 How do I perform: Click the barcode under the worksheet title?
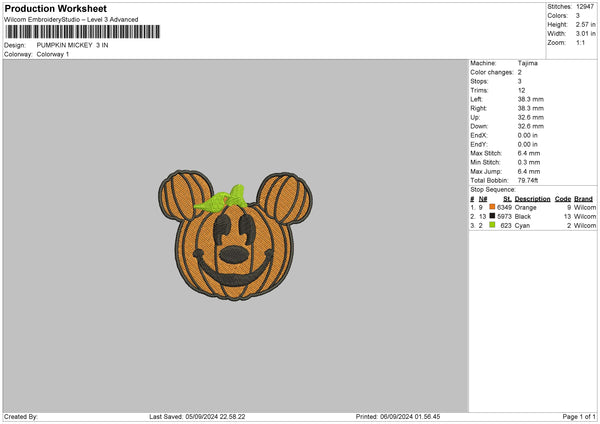click(x=83, y=32)
